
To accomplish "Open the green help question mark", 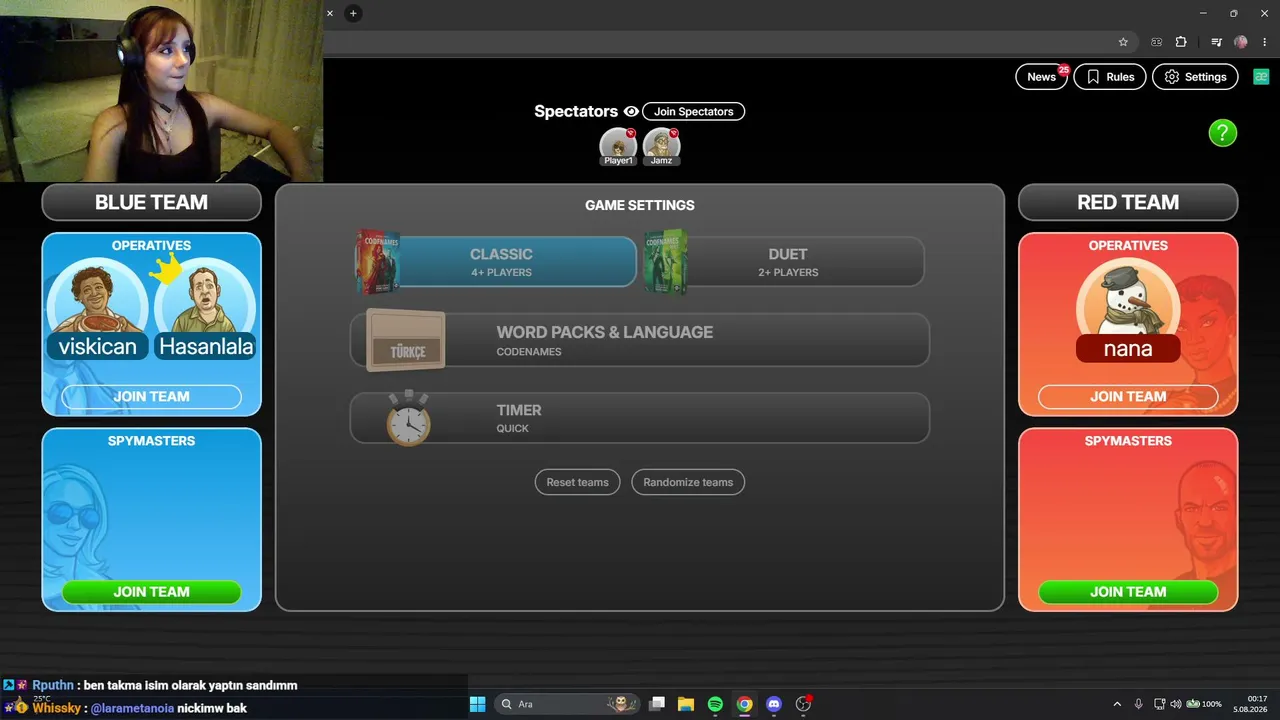I will click(x=1222, y=133).
